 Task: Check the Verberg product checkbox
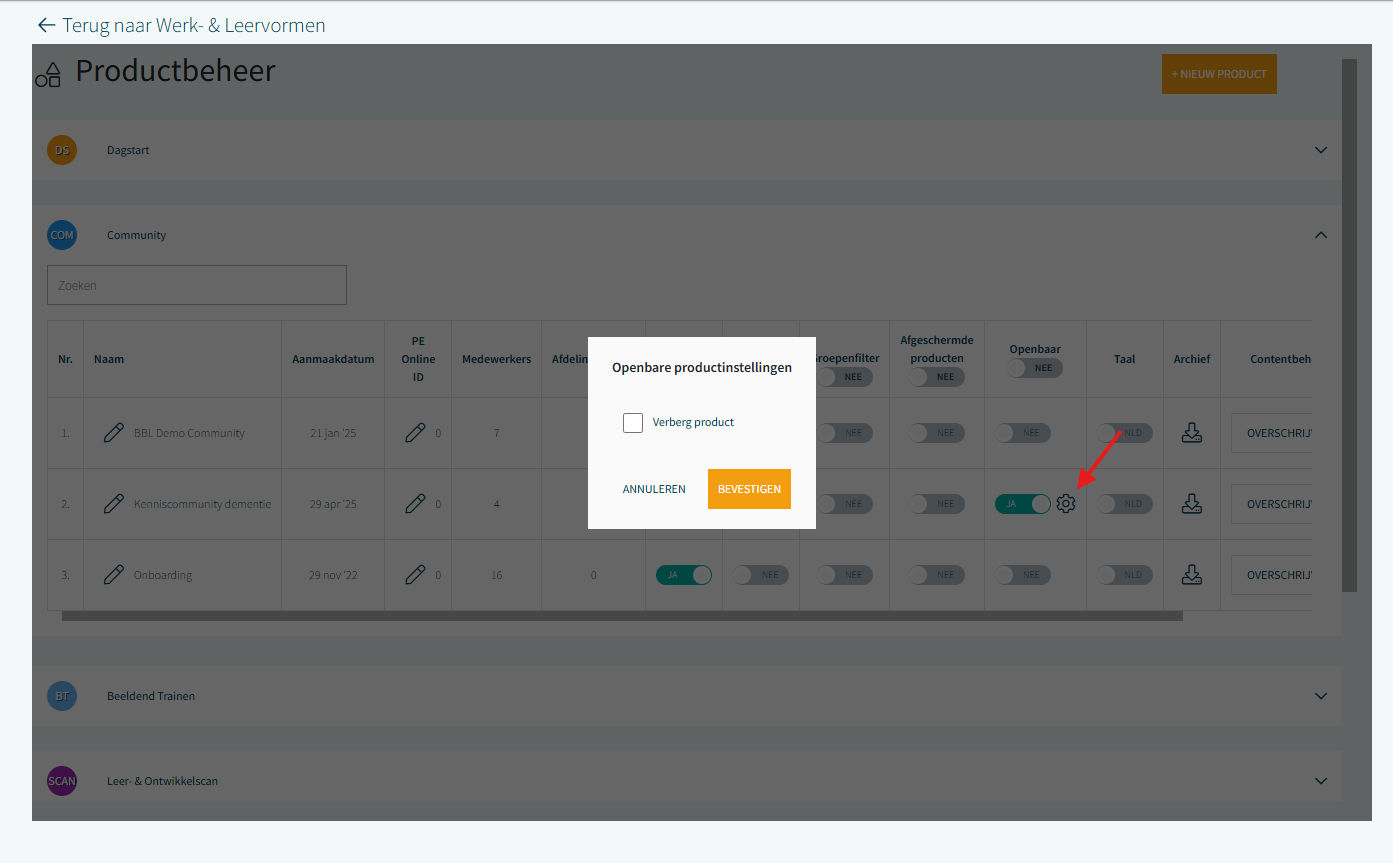point(633,423)
